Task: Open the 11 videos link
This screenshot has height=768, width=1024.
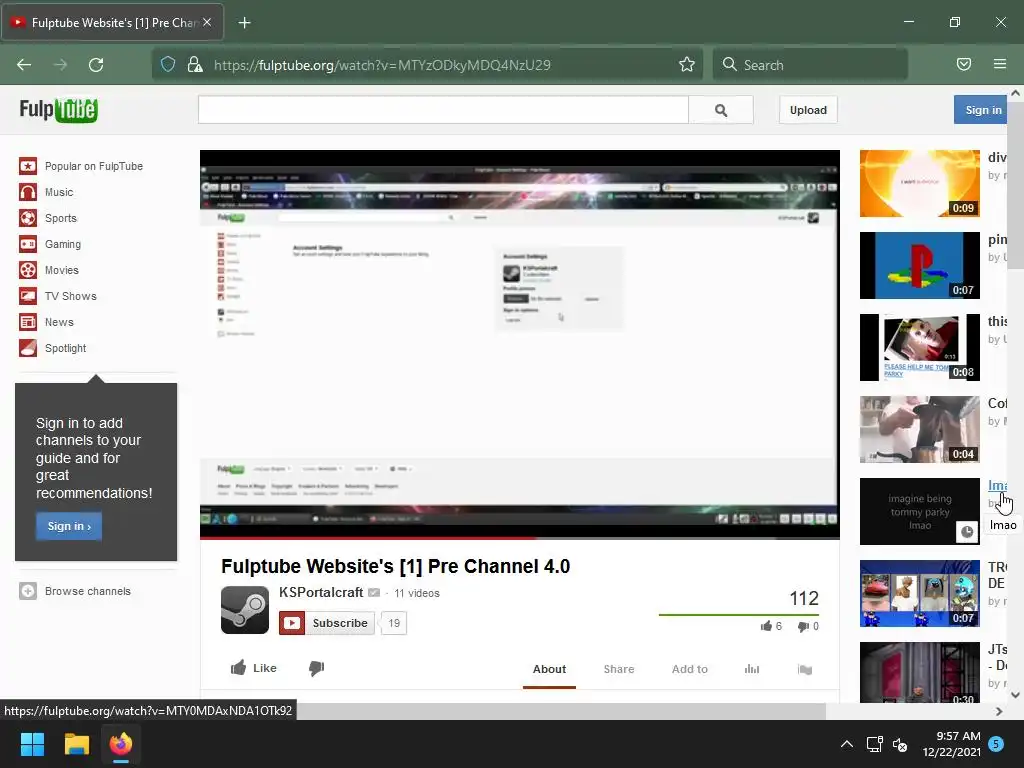Action: point(417,593)
